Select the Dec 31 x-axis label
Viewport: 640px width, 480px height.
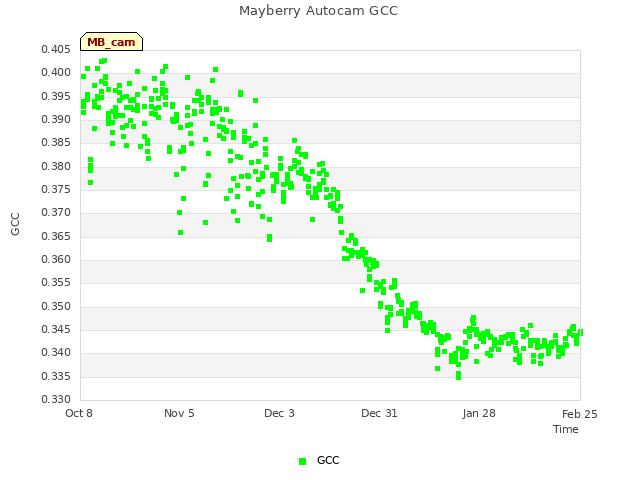coord(379,413)
